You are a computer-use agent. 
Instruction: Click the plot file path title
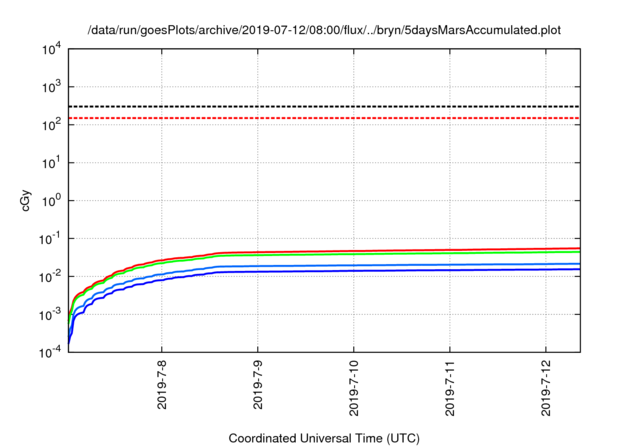click(x=324, y=30)
